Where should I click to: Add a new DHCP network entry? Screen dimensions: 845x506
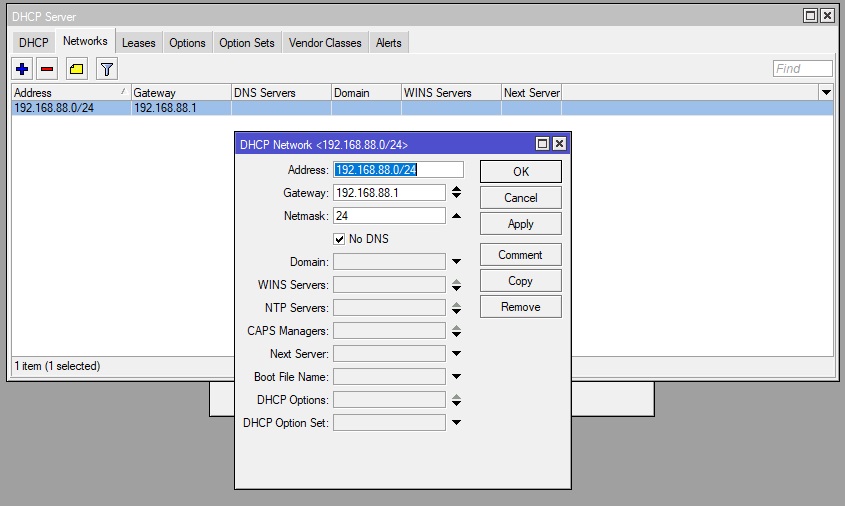click(22, 69)
